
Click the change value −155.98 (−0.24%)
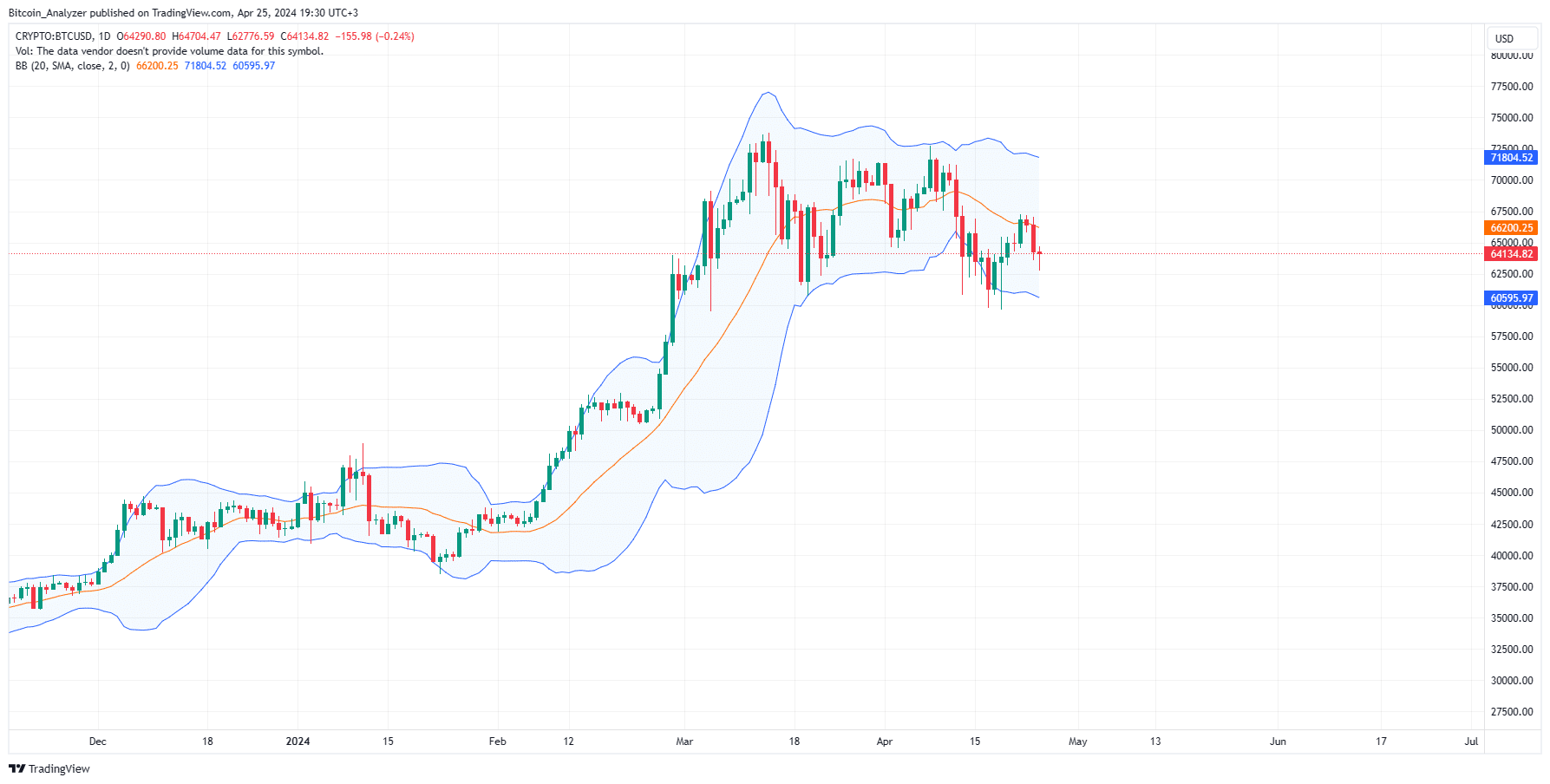click(375, 36)
